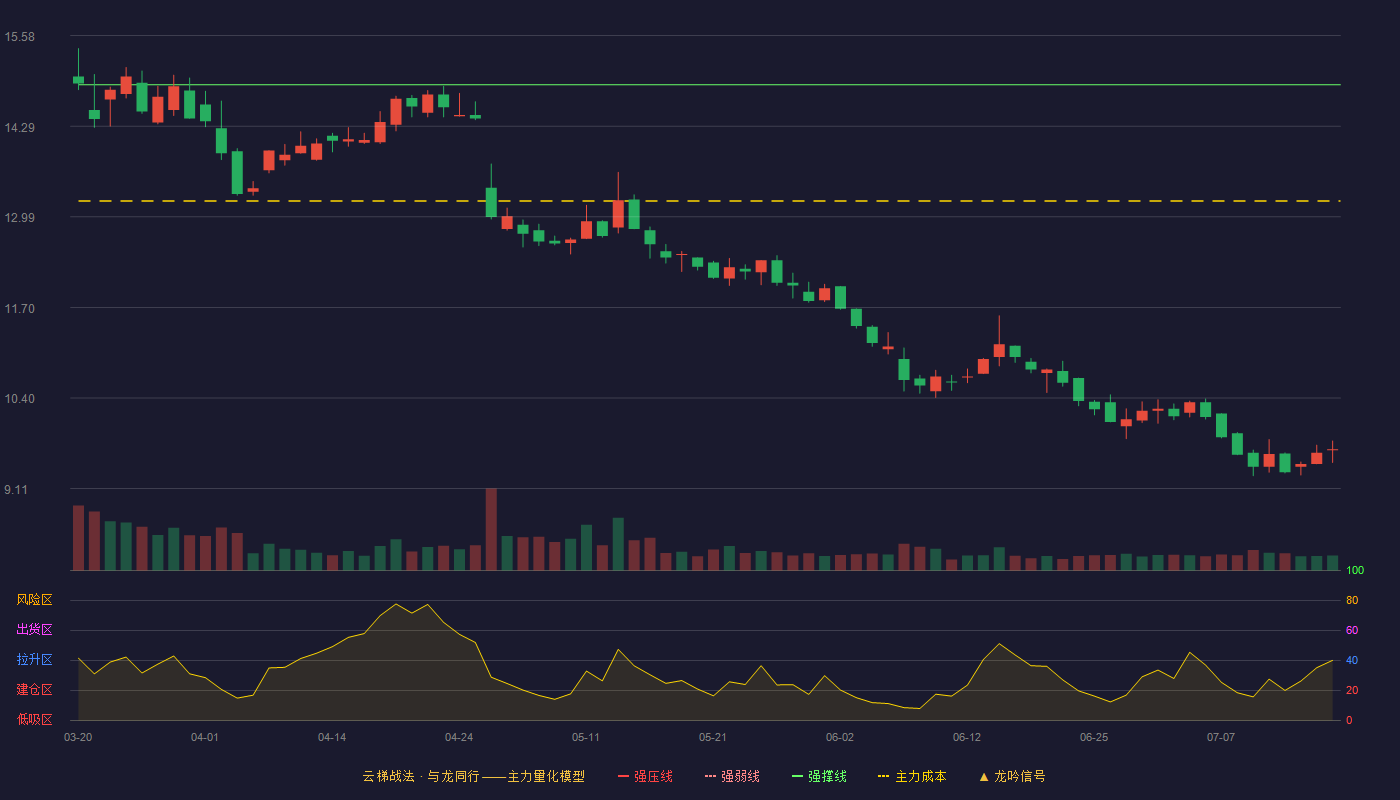Click the 12.99 price axis label
Screen dimensions: 1400x800
coord(19,218)
